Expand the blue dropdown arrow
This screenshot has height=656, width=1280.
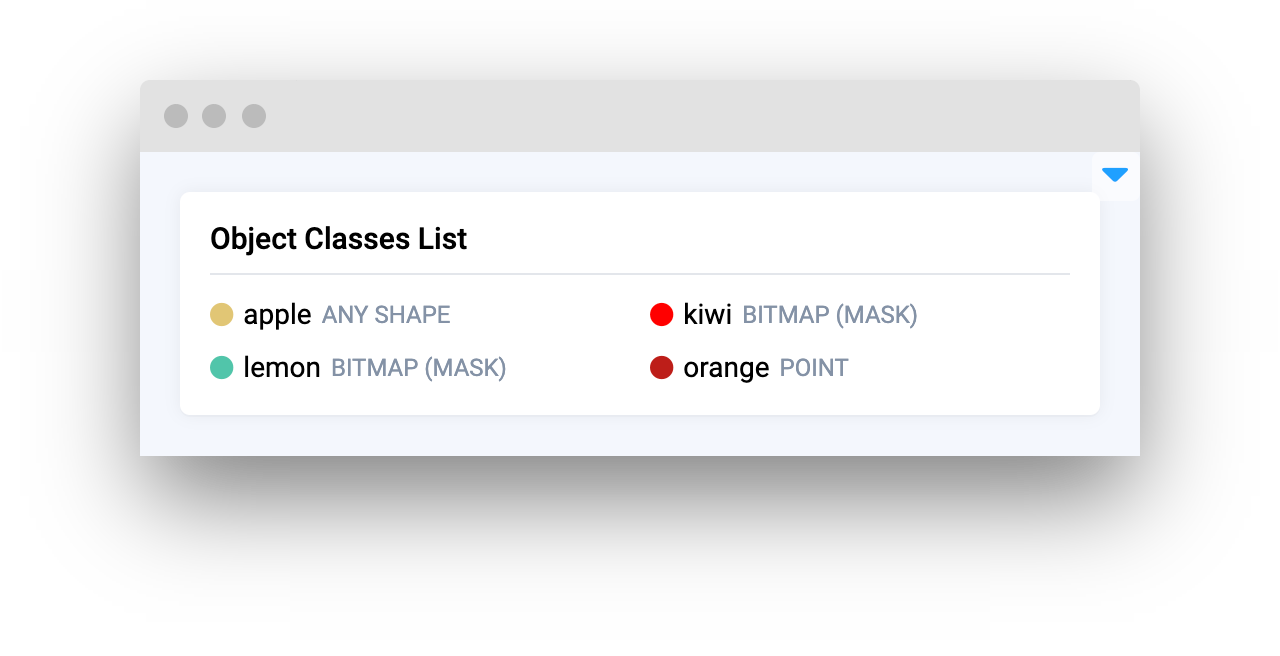click(x=1115, y=175)
